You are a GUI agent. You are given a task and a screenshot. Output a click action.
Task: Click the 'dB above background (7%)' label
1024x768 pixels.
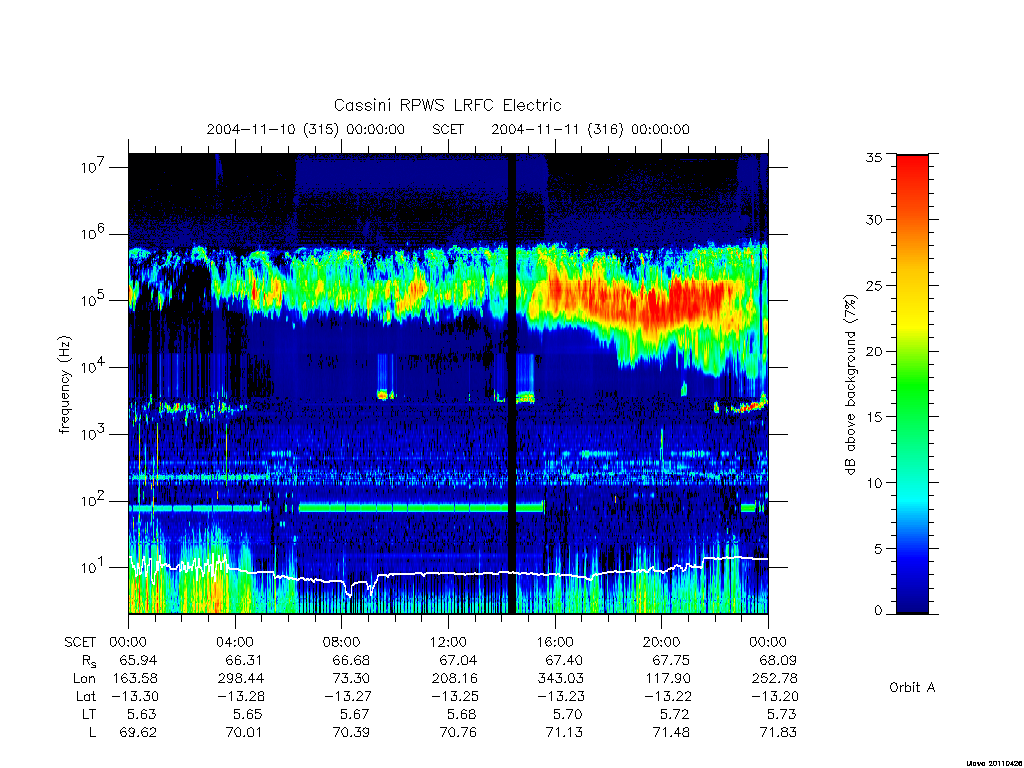[x=850, y=384]
